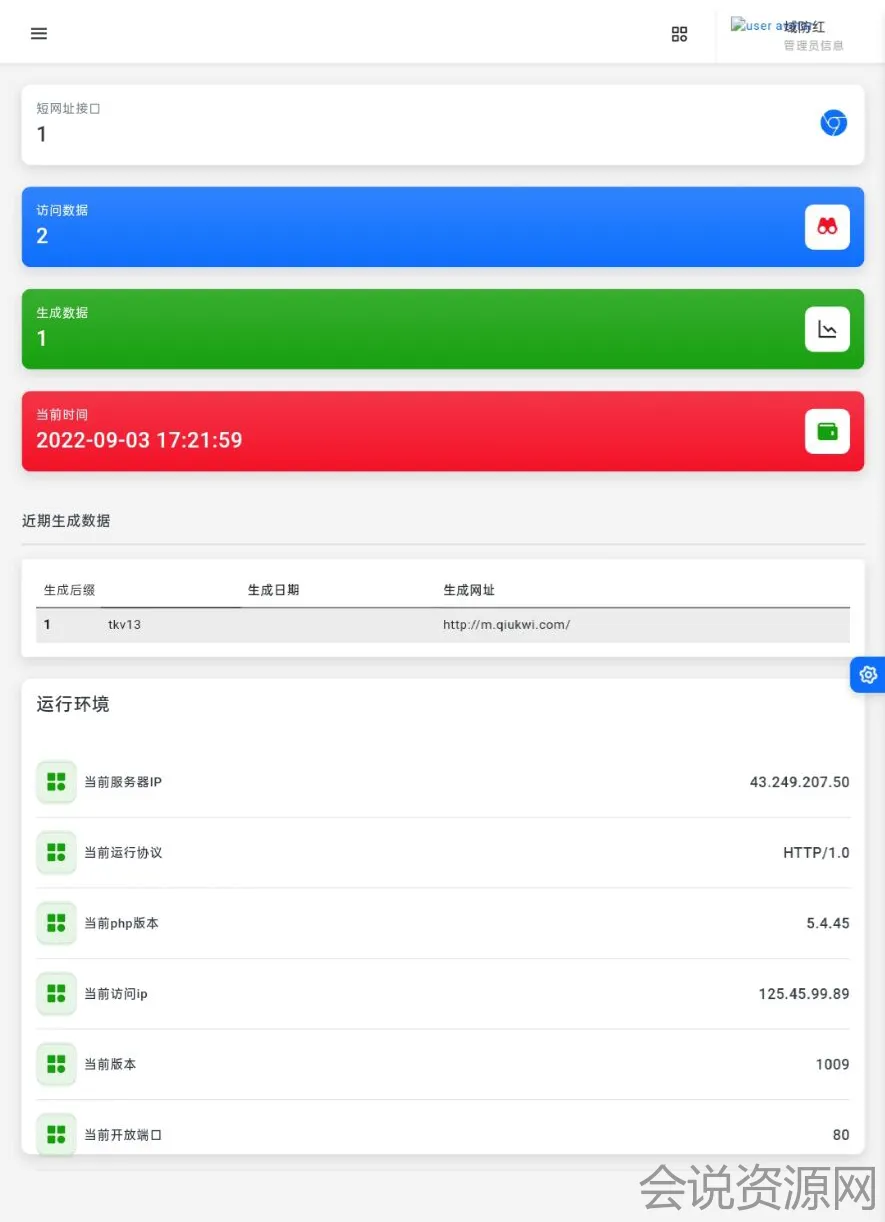Click the binoculars icon on 访问数据 card
The height and width of the screenshot is (1222, 885).
(x=827, y=227)
